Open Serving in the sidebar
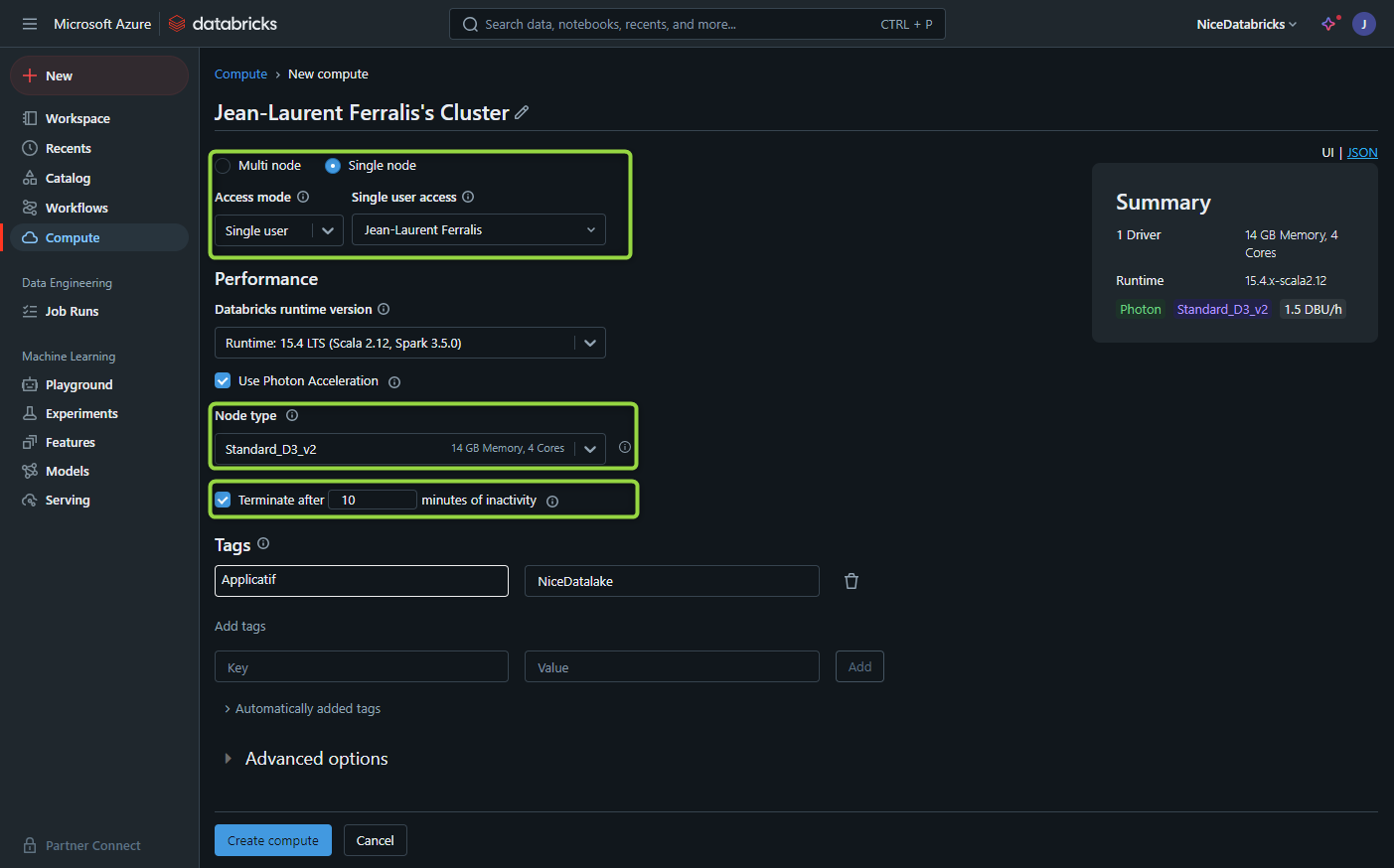Screen dimensions: 1394x868 (68, 500)
